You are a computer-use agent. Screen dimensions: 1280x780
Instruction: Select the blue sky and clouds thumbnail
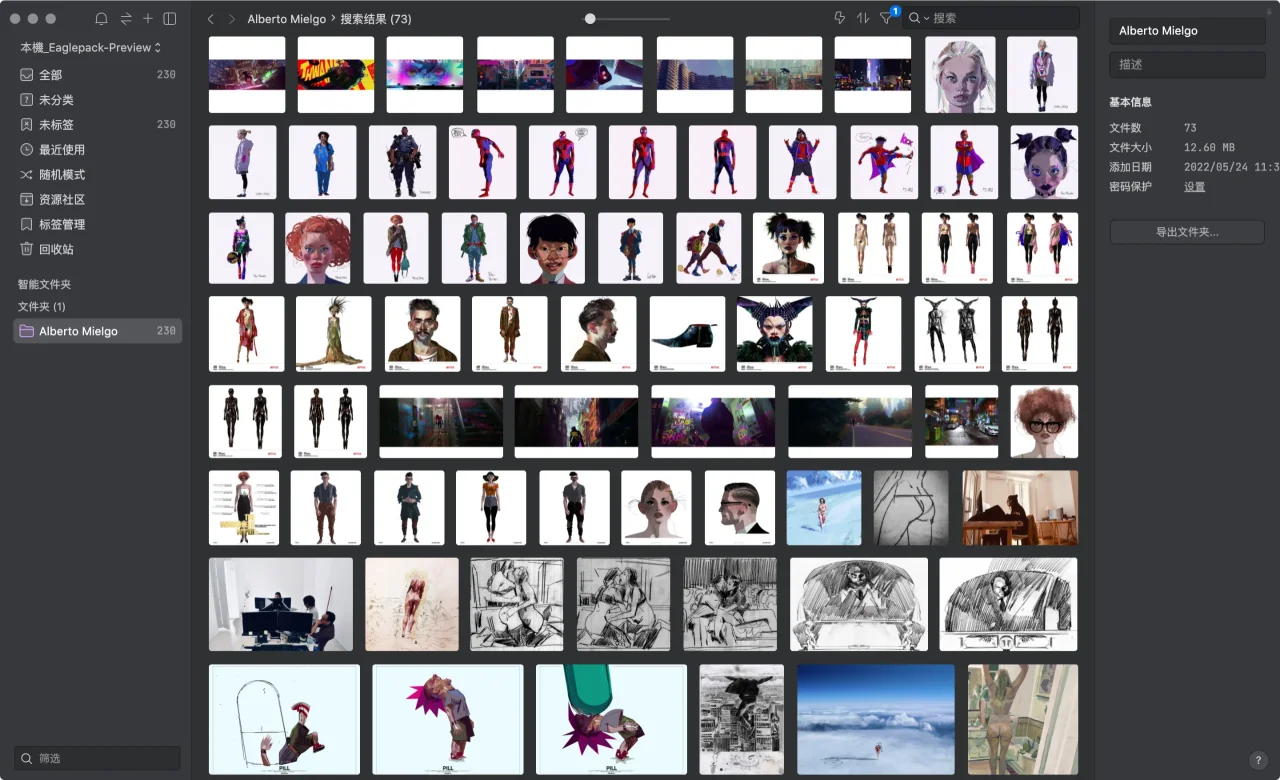876,720
